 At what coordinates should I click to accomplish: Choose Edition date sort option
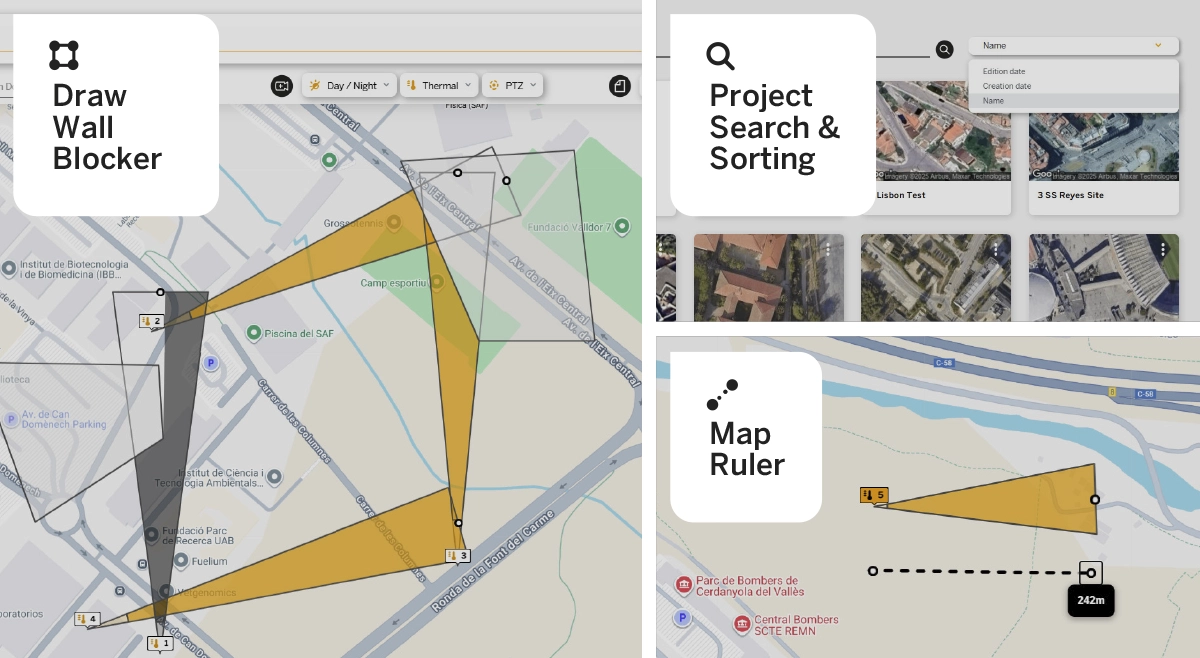[x=1004, y=72]
